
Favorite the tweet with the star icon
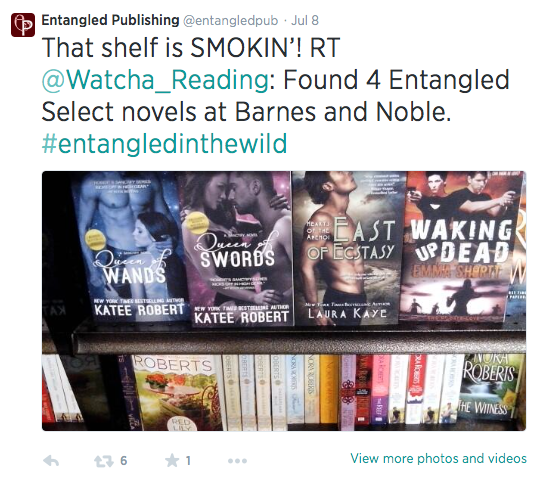tap(172, 460)
